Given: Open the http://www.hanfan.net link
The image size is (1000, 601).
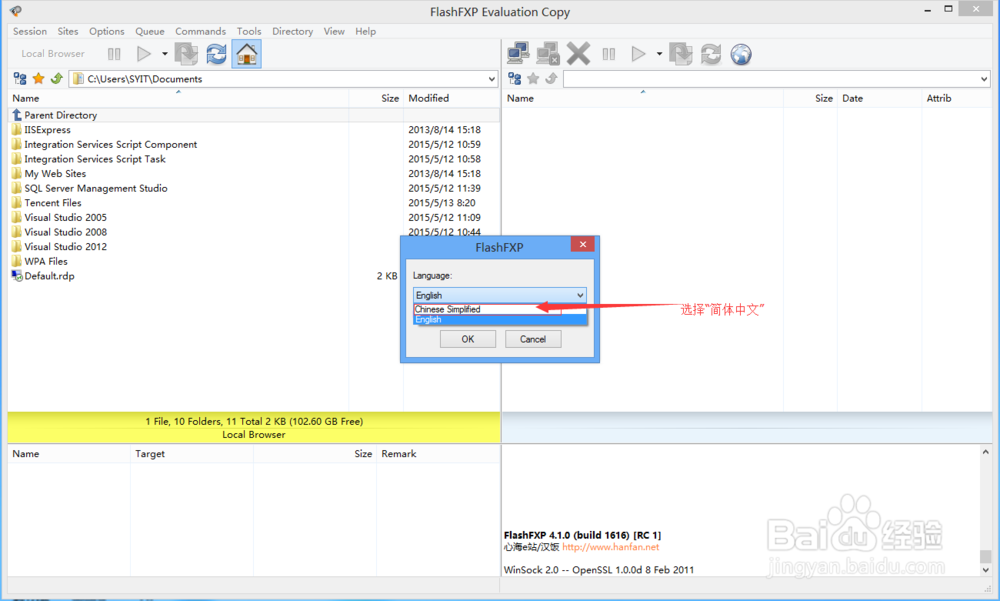Looking at the screenshot, I should click(610, 547).
